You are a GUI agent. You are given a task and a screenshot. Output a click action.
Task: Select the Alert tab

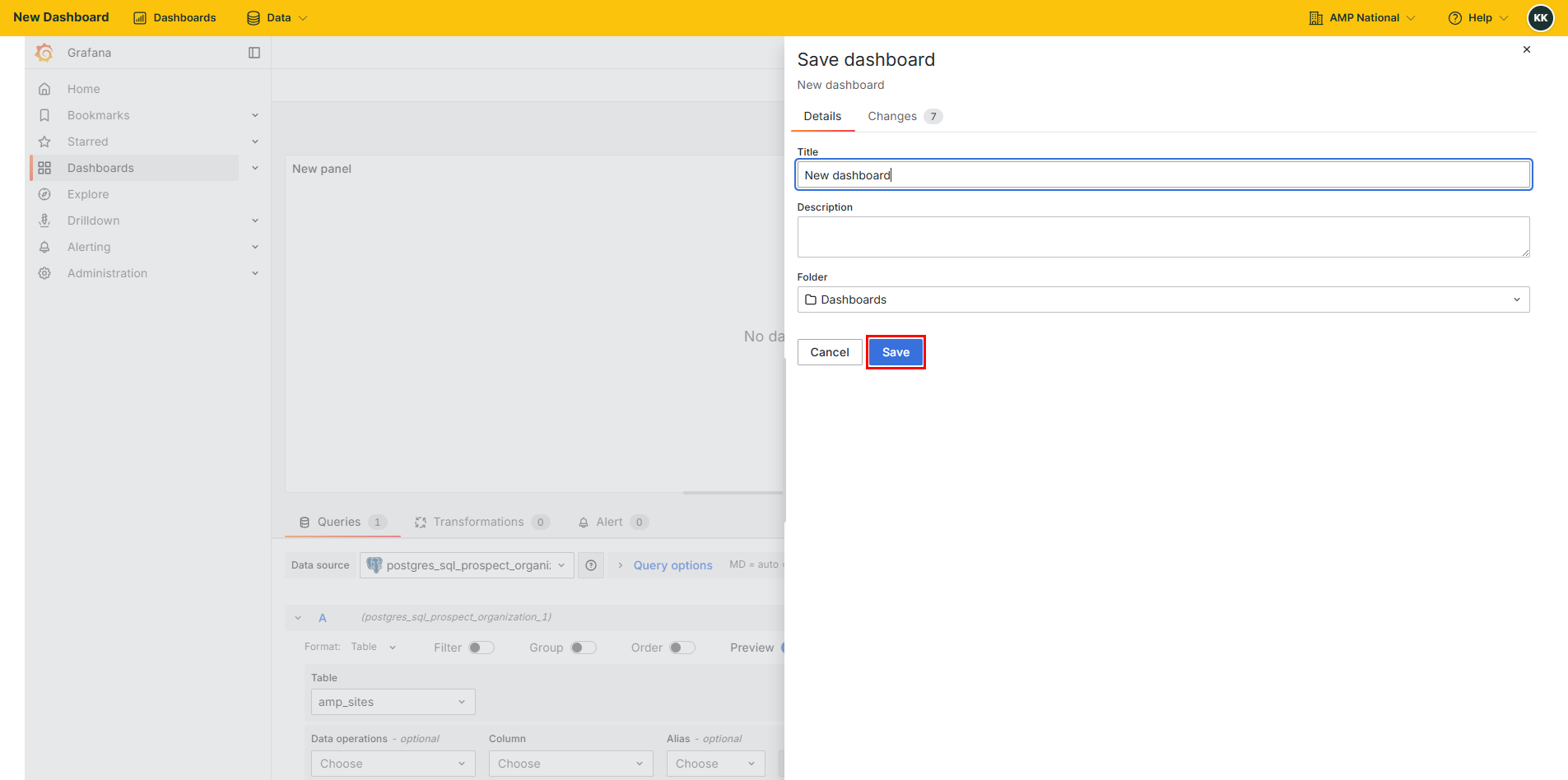pyautogui.click(x=613, y=522)
